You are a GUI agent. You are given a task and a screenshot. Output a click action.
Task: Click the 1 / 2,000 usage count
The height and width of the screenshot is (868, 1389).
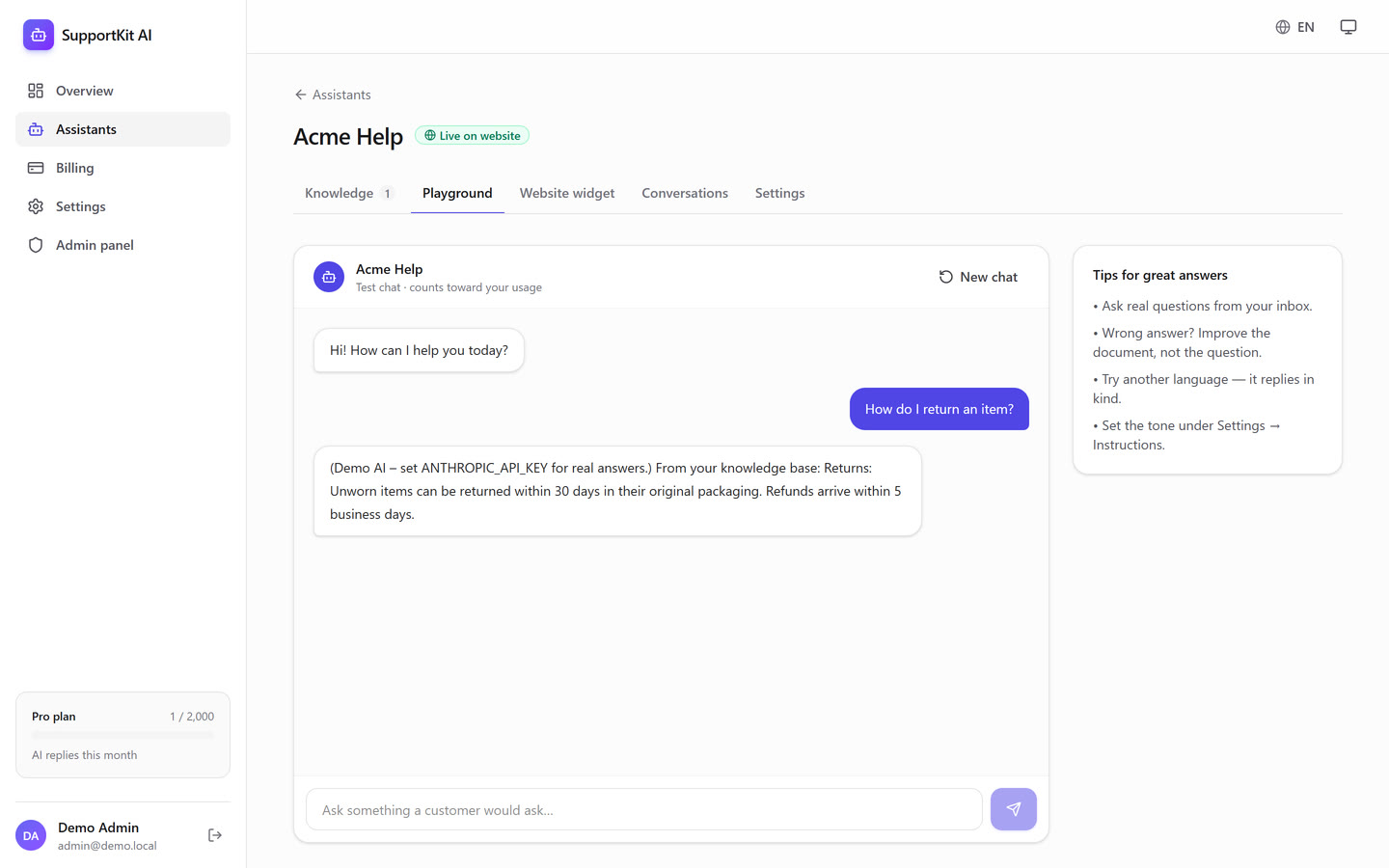[x=192, y=717]
